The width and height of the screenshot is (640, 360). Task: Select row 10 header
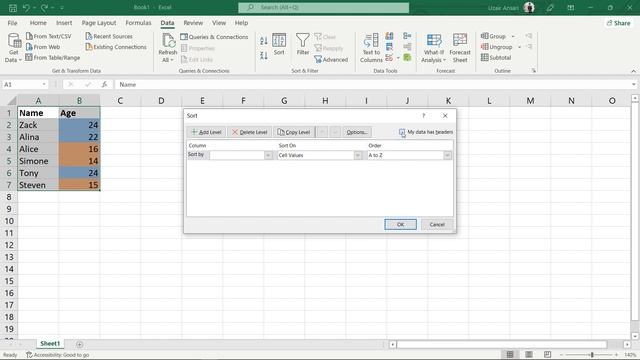coord(9,221)
